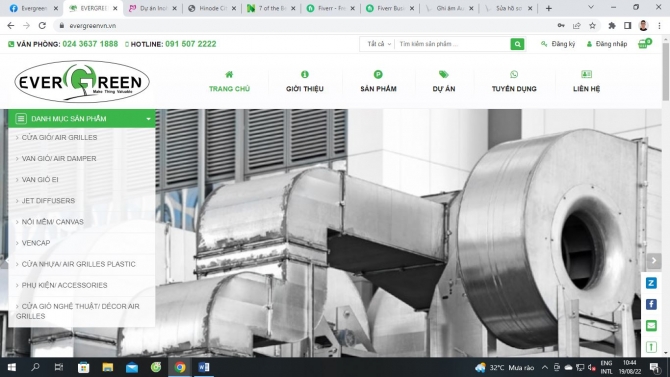The height and width of the screenshot is (377, 670).
Task: Open Chrome extensions puzzle icon
Action: pos(612,26)
